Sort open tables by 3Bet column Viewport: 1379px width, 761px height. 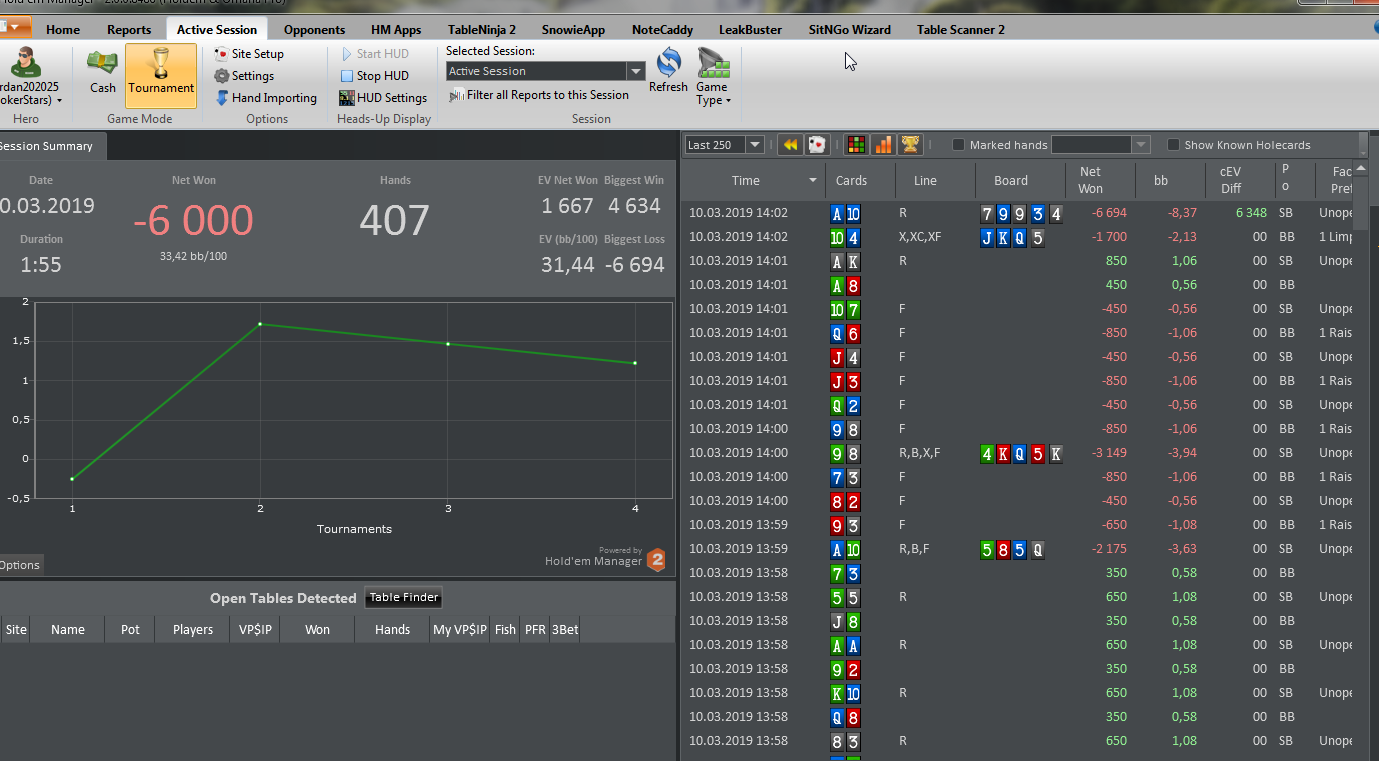click(x=564, y=630)
